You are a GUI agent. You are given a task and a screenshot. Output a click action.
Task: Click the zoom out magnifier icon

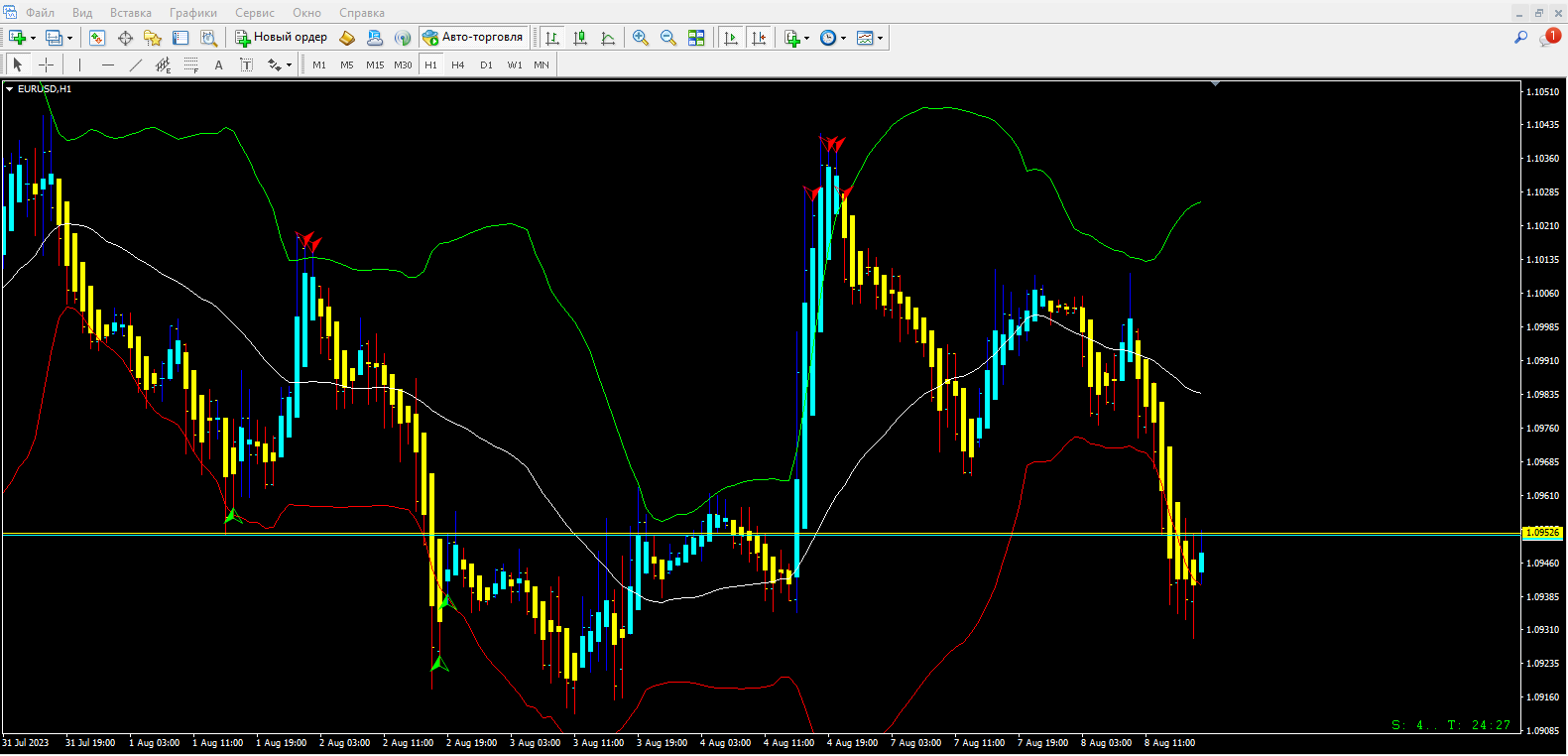point(668,38)
